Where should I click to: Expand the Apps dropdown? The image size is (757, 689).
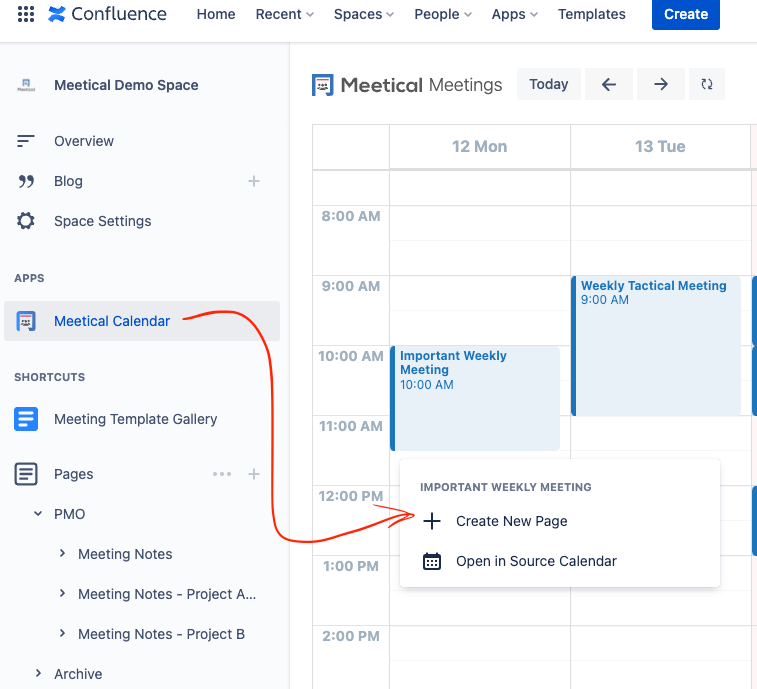click(515, 14)
